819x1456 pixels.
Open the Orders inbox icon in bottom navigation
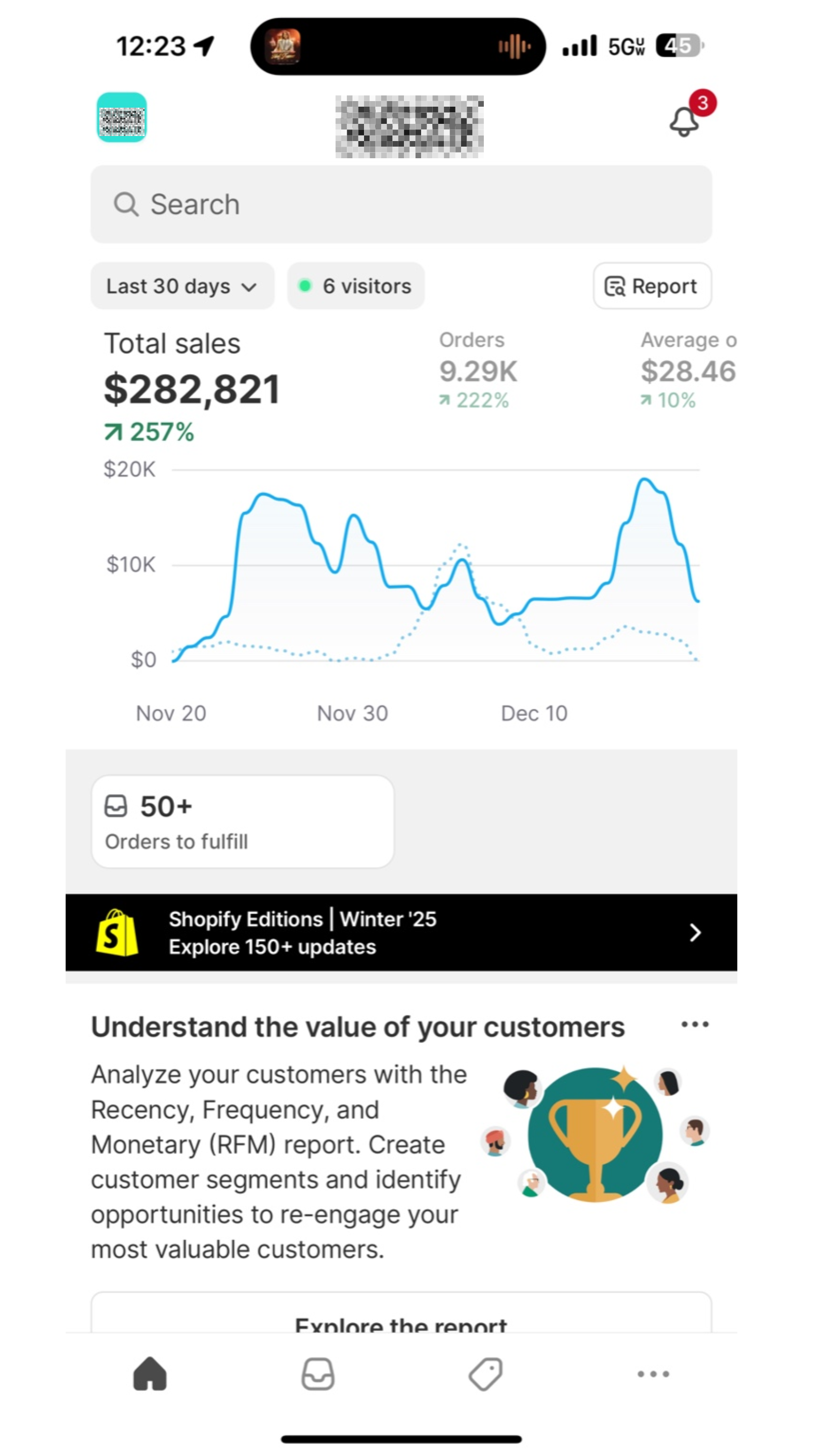[x=317, y=1375]
